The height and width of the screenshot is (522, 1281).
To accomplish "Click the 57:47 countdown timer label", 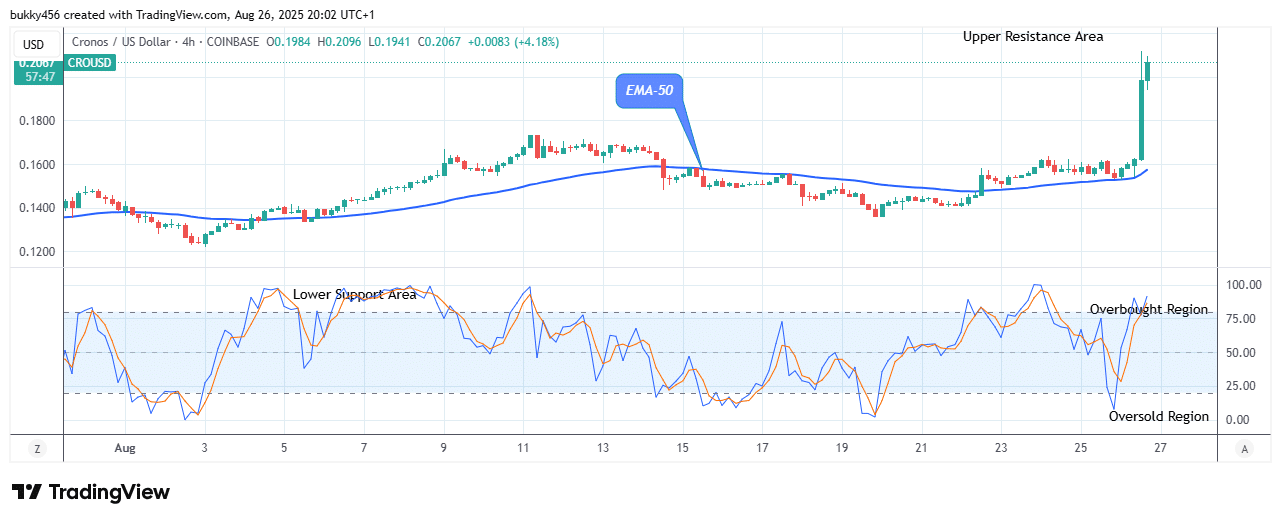I will (41, 76).
